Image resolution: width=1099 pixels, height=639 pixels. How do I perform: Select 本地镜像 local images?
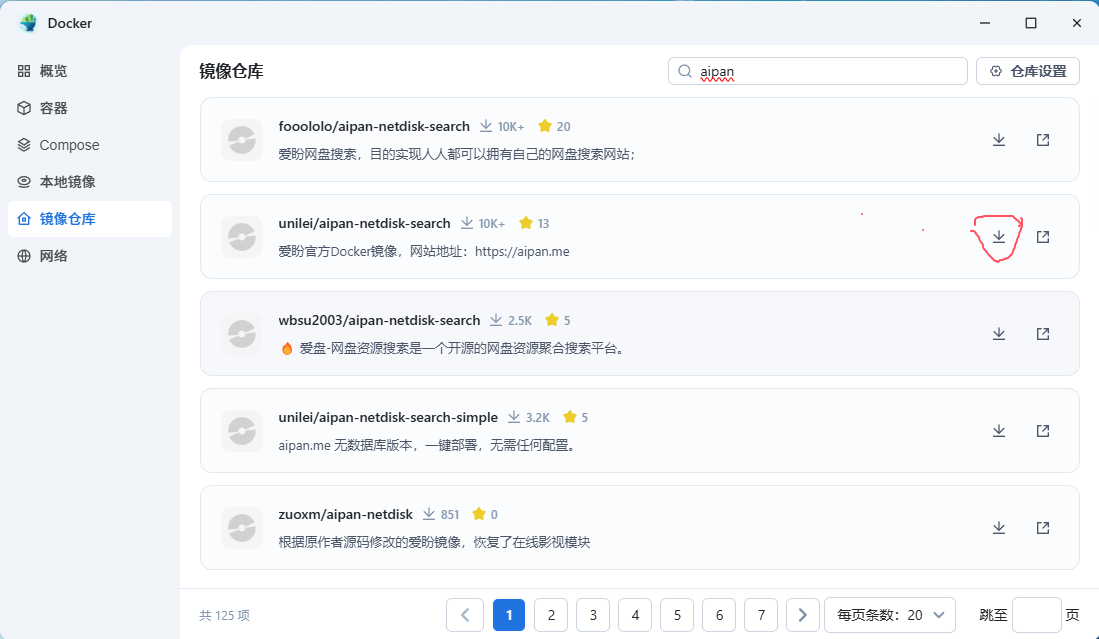pyautogui.click(x=67, y=182)
